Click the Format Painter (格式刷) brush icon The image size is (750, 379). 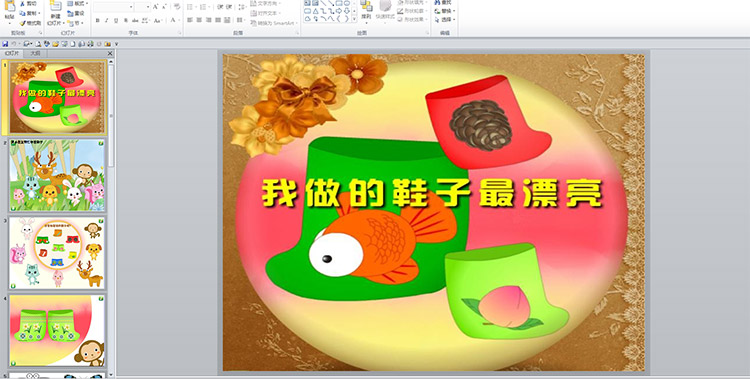[23, 23]
